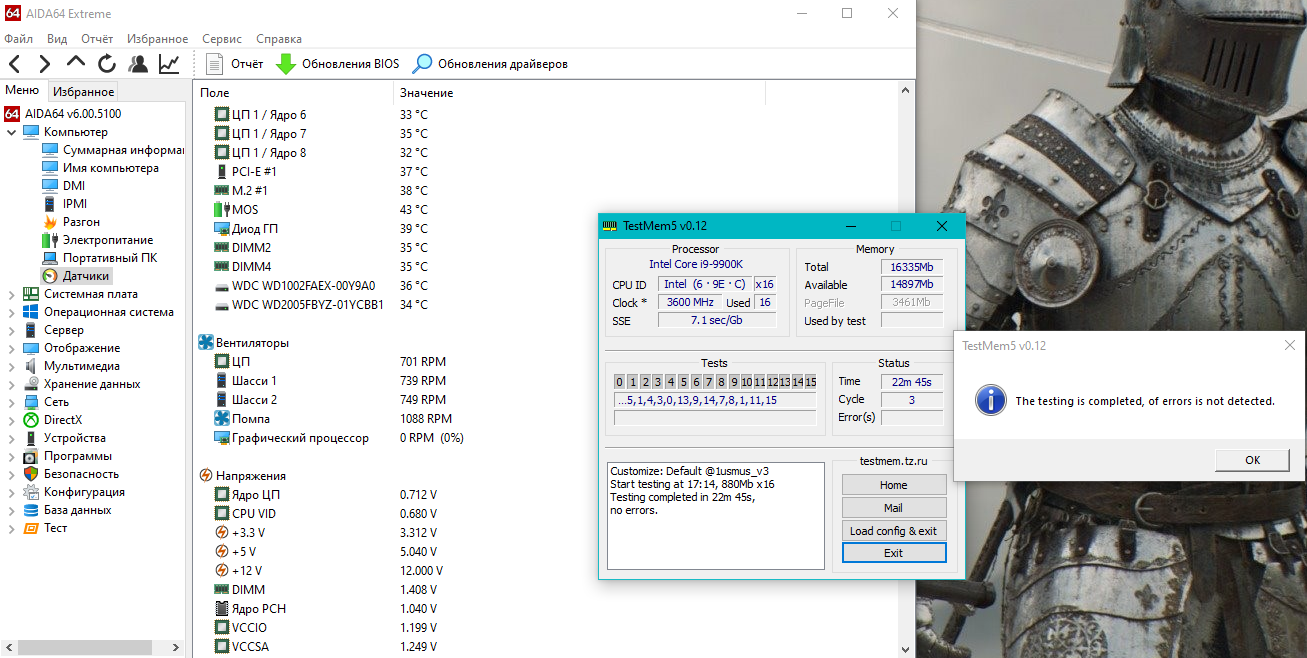Image resolution: width=1307 pixels, height=658 pixels.
Task: Click the Безопасность shield icon
Action: 30,474
